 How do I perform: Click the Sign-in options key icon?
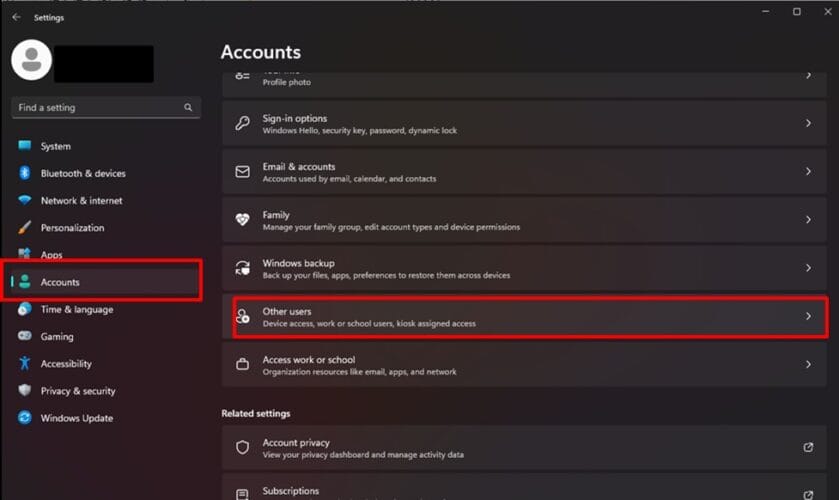tap(242, 124)
